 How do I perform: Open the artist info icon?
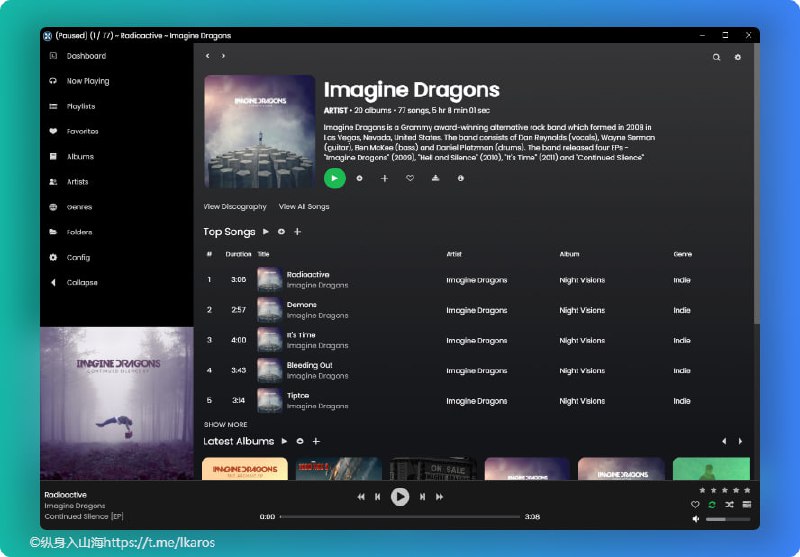(x=461, y=178)
